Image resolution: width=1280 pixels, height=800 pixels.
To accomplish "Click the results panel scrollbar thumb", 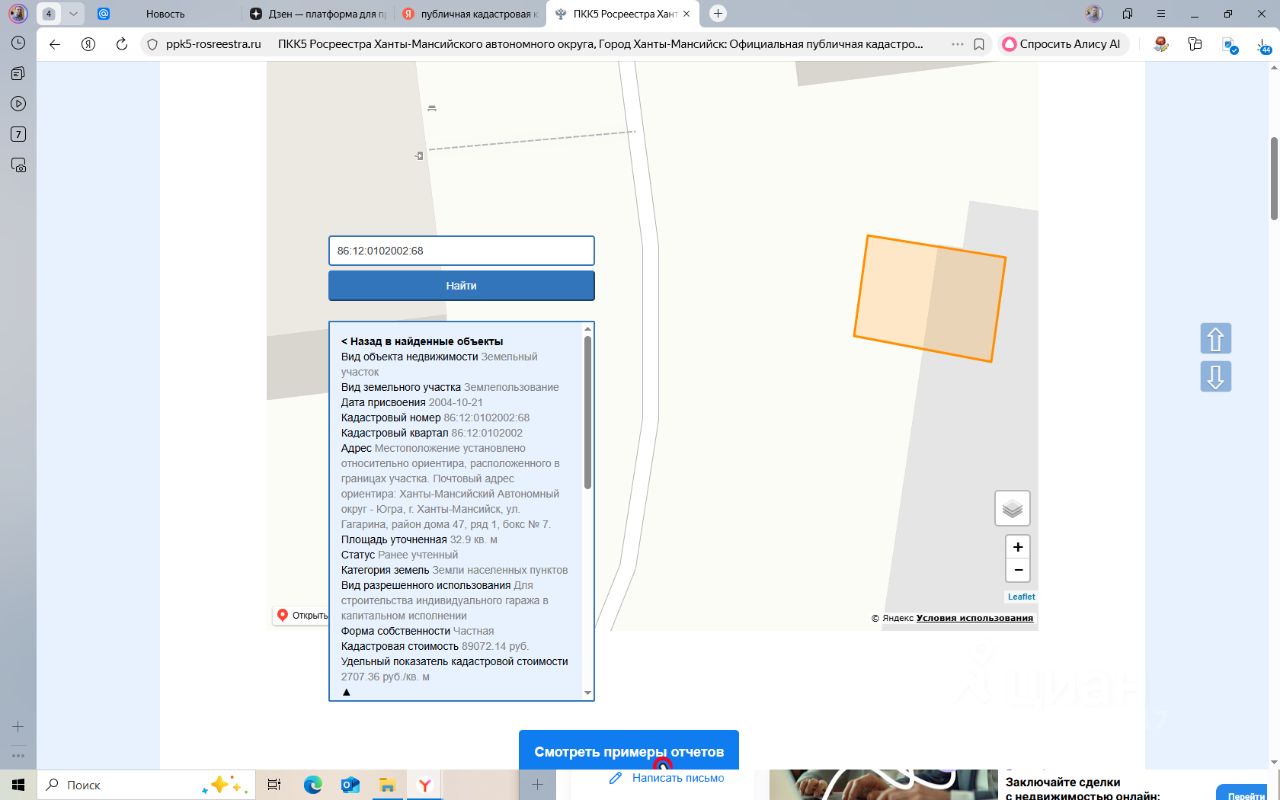I will 587,412.
